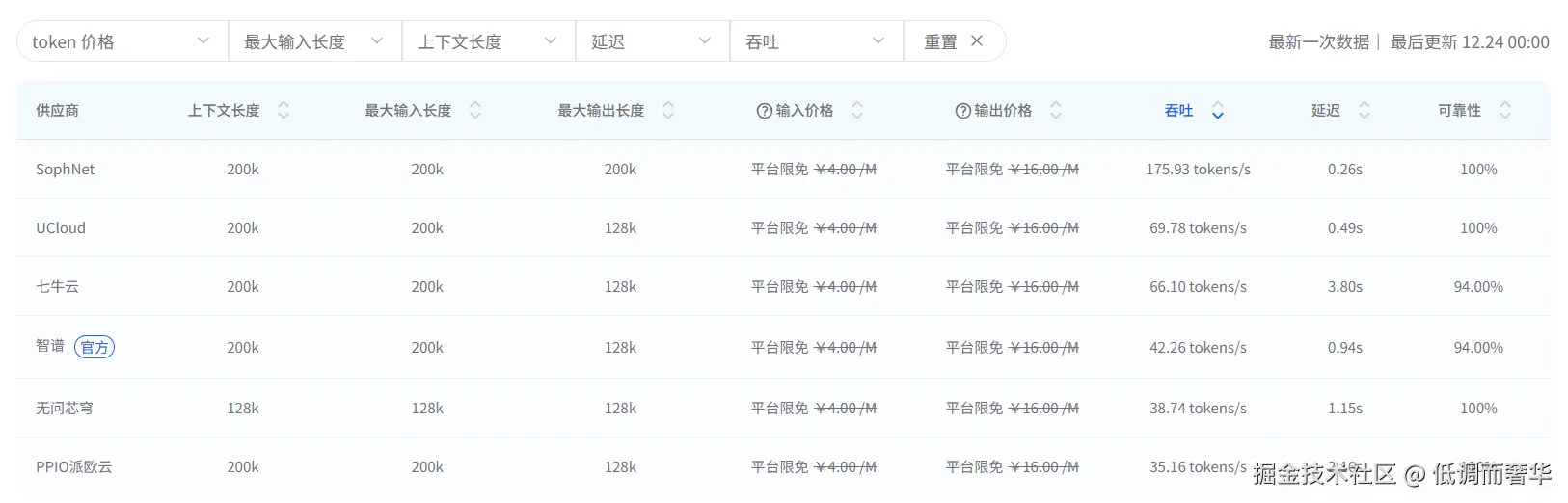The image size is (1568, 503).
Task: Sort table by 延迟 column icon
Action: coord(1364,111)
